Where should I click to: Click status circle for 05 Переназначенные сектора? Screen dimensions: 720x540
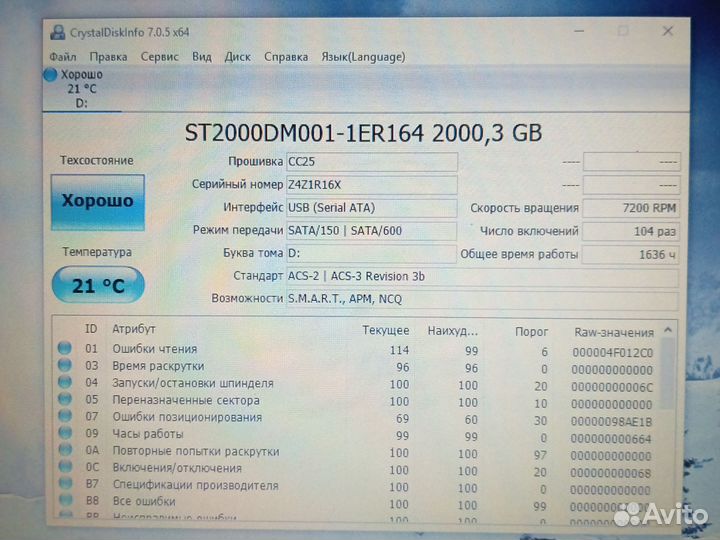pos(65,399)
